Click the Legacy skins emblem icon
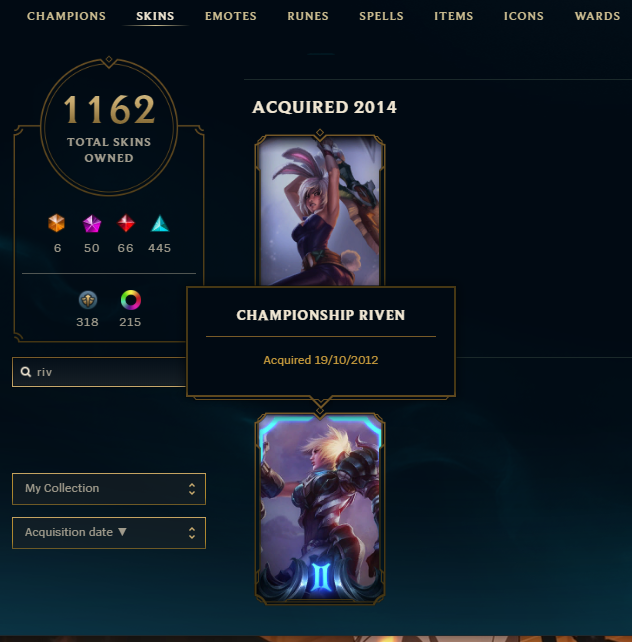The image size is (632, 642). [88, 300]
